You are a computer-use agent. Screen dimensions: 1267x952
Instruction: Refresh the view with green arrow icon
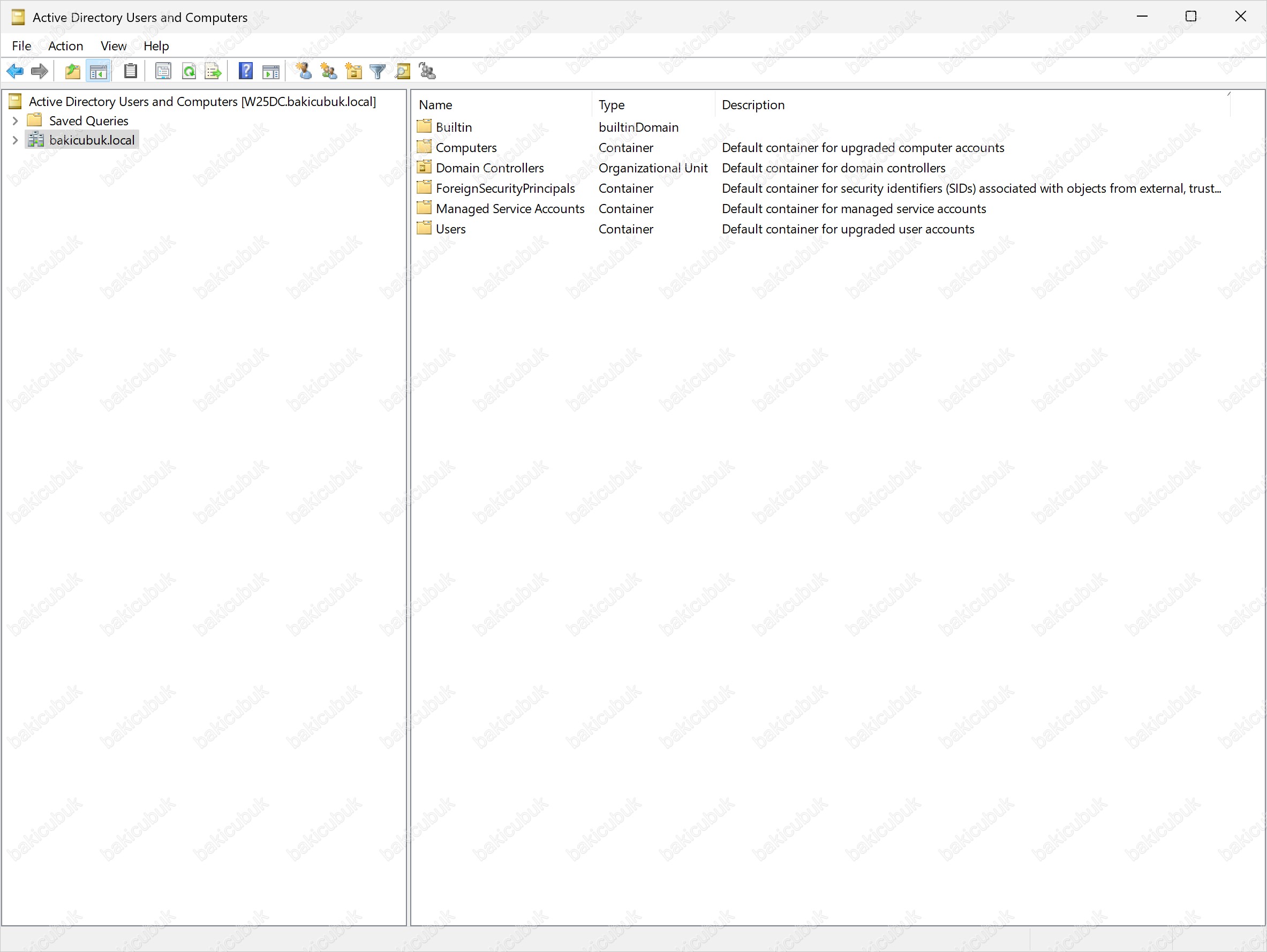tap(188, 72)
